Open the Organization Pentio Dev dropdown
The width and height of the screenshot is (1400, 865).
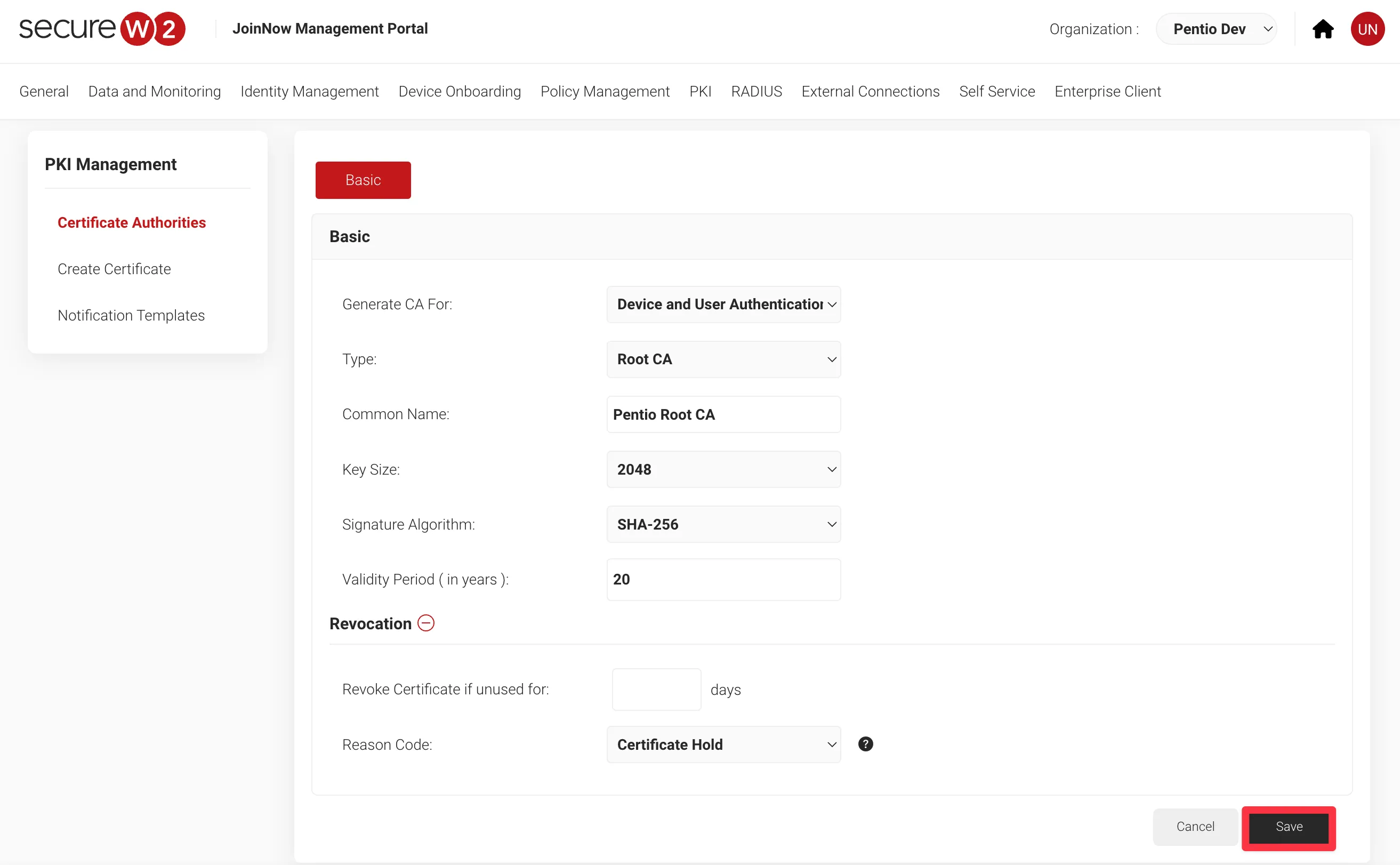[x=1216, y=29]
